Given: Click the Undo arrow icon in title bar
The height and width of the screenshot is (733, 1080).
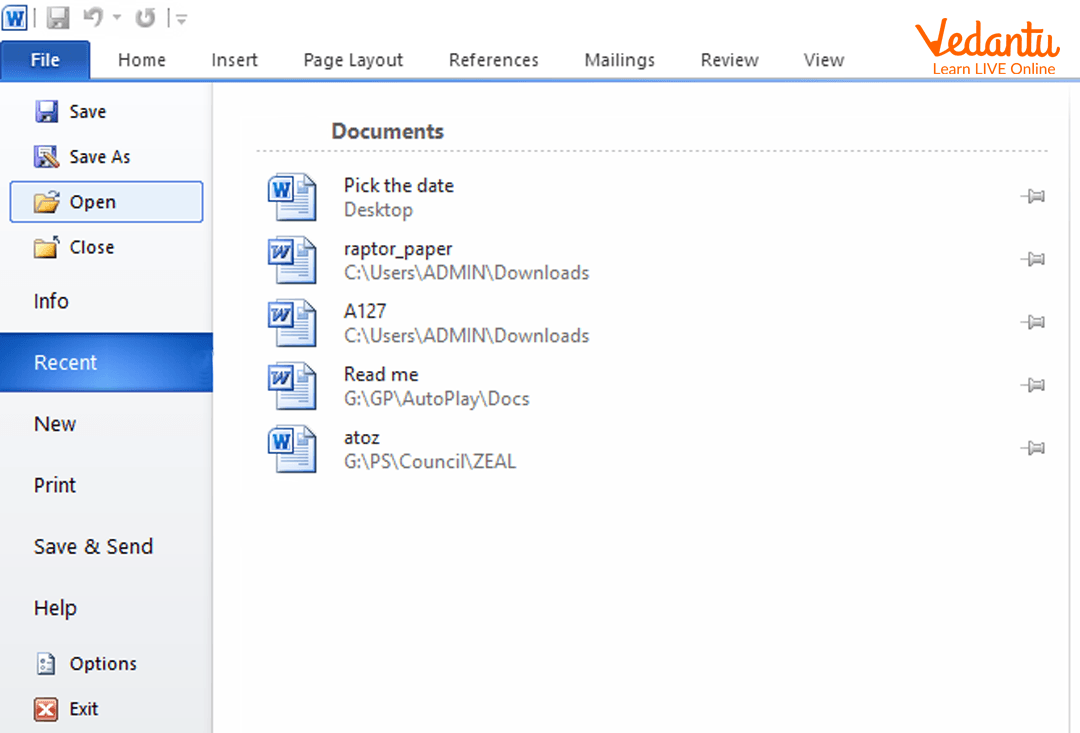Looking at the screenshot, I should (x=93, y=18).
